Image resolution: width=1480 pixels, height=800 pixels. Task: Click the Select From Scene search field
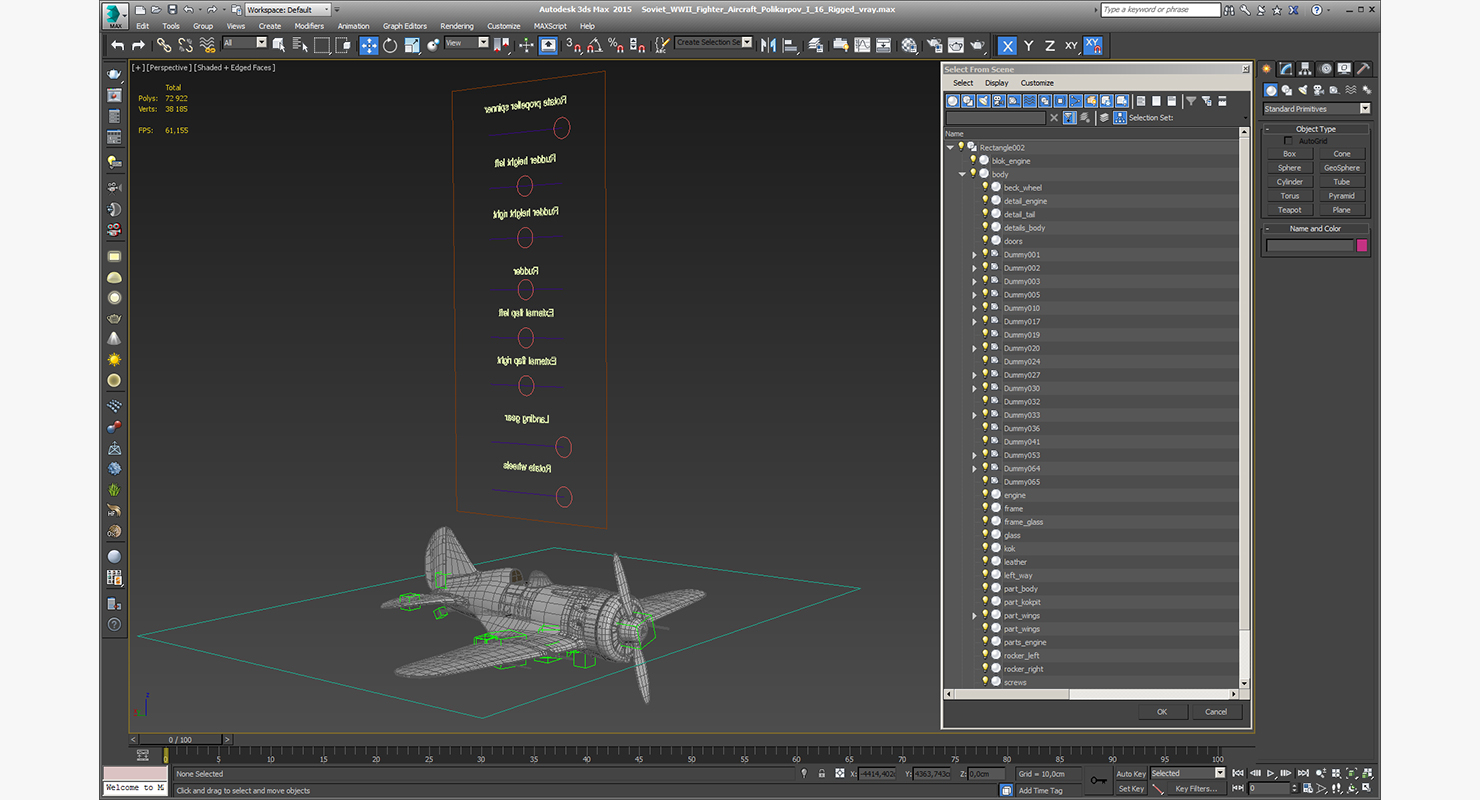click(x=995, y=118)
